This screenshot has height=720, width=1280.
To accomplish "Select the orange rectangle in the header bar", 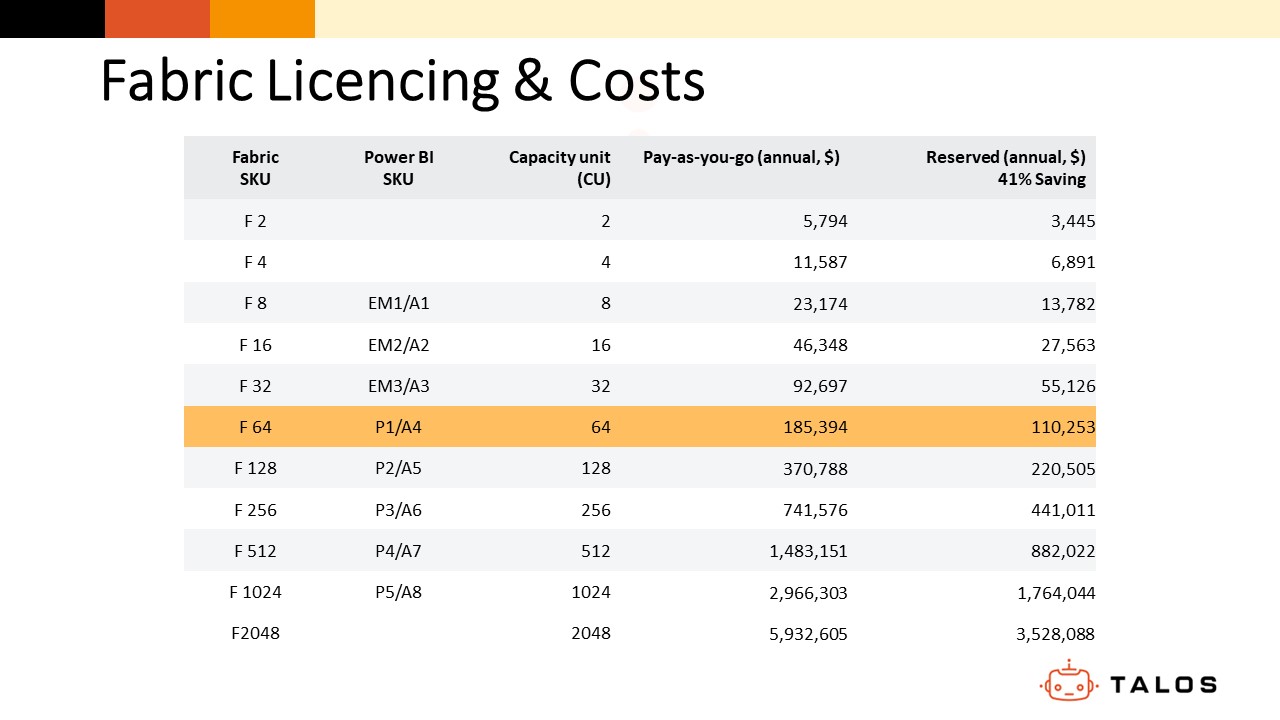I will (x=262, y=18).
